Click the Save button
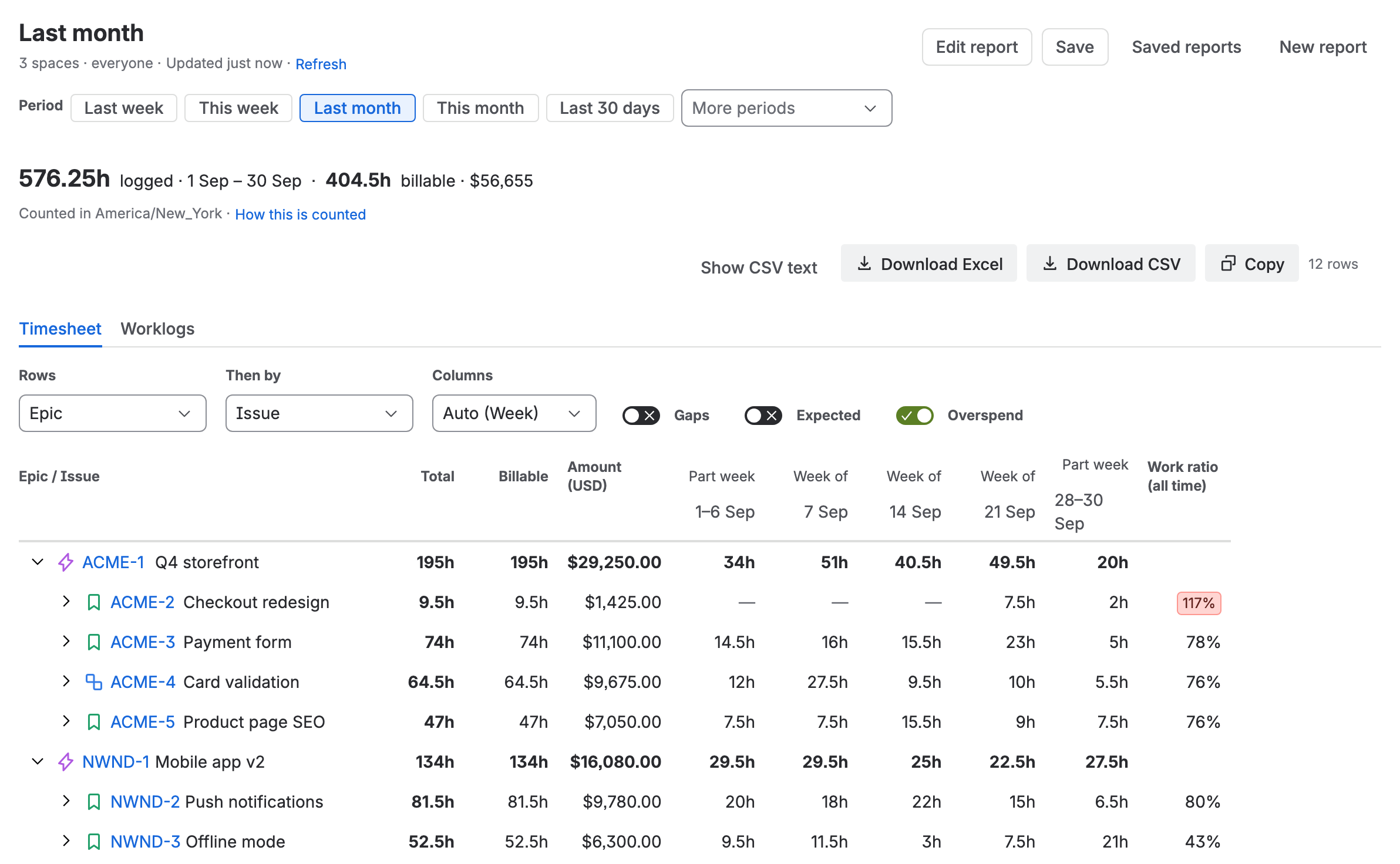1400x864 pixels. pos(1075,47)
